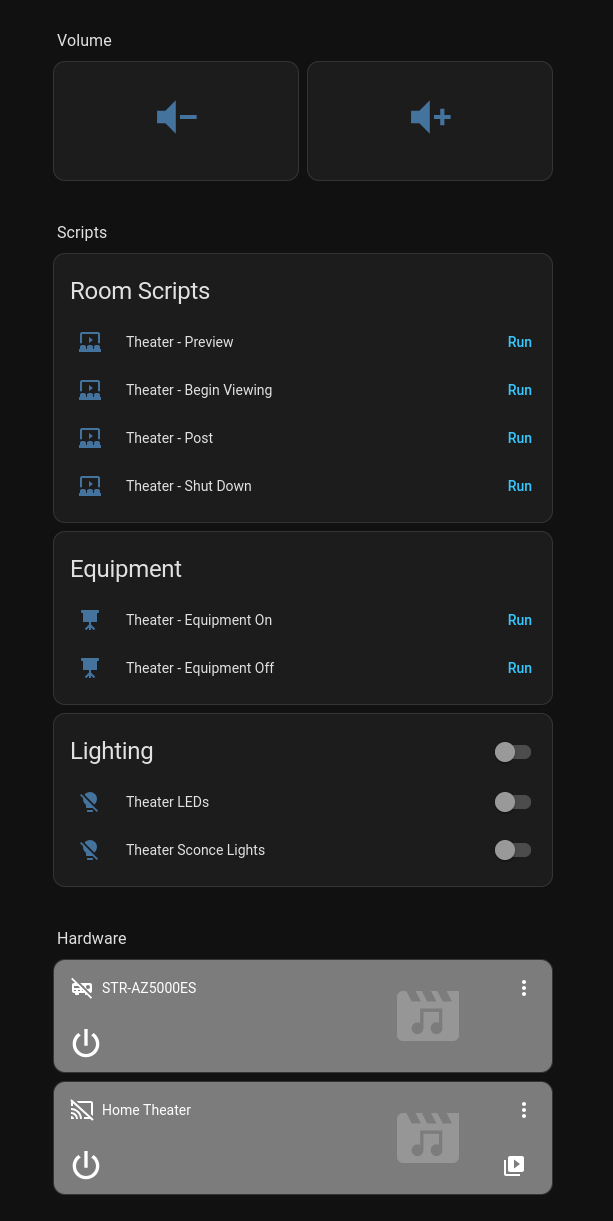Toggle the Lighting group switch
The height and width of the screenshot is (1221, 613).
click(513, 752)
